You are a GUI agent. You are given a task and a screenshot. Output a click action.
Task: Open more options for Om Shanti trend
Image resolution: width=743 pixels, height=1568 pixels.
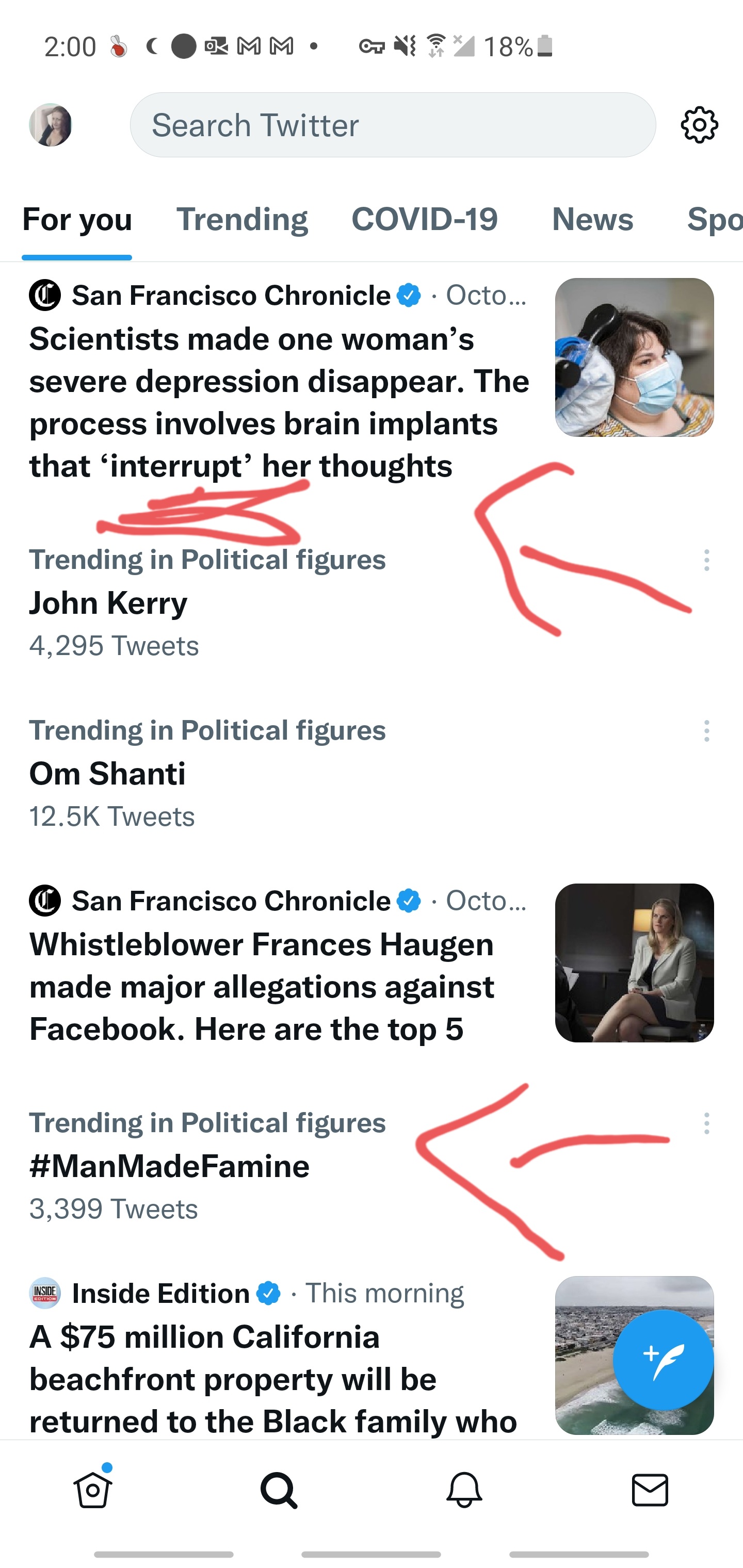coord(706,730)
